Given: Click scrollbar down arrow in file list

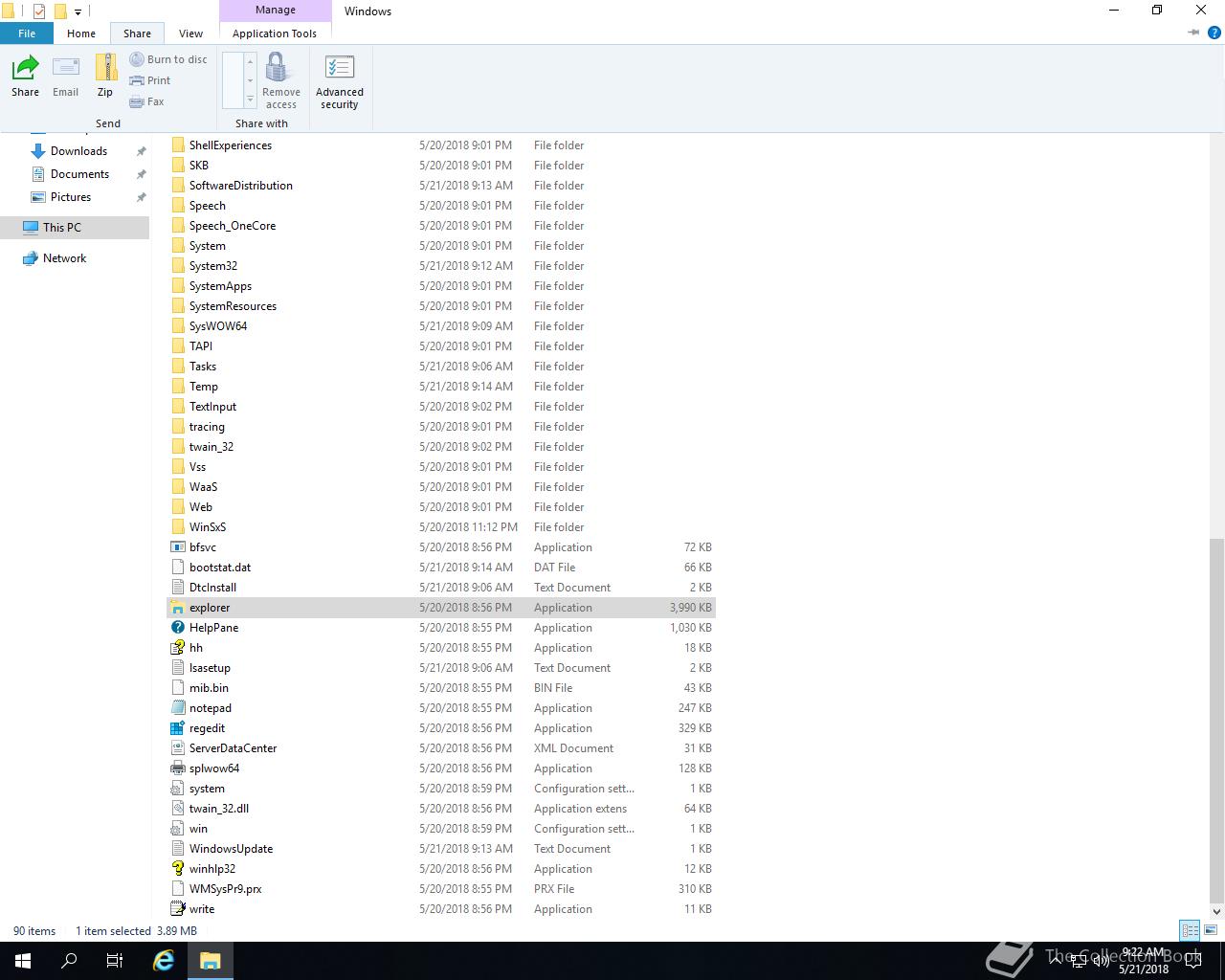Looking at the screenshot, I should [x=1216, y=910].
